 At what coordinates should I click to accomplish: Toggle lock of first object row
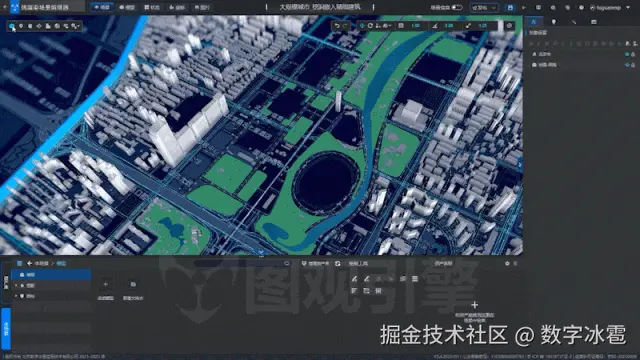633,54
